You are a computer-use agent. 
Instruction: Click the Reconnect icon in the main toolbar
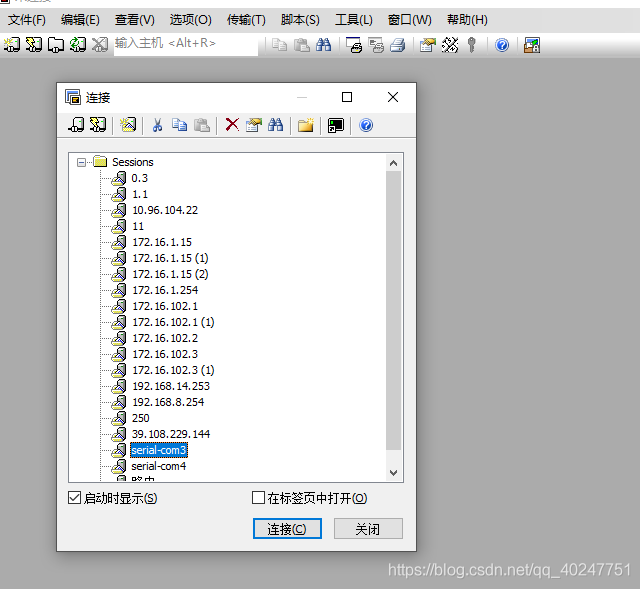[x=78, y=44]
